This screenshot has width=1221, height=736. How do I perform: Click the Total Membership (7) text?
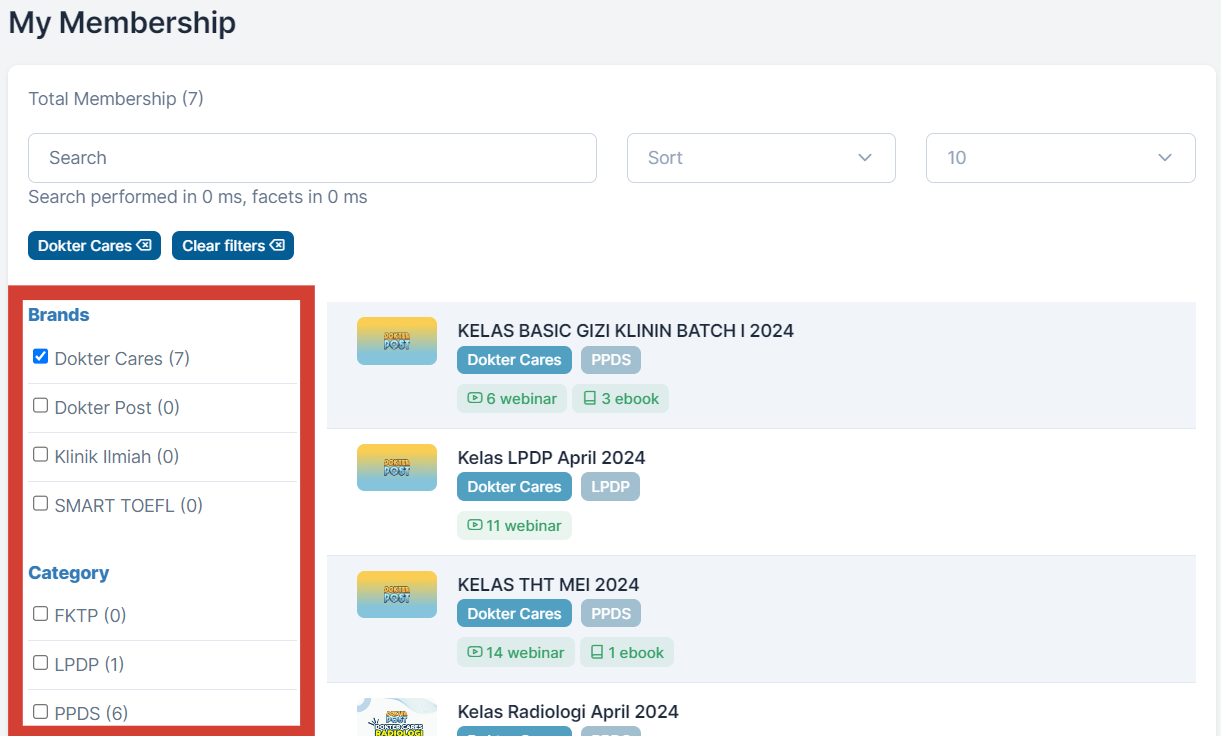116,99
